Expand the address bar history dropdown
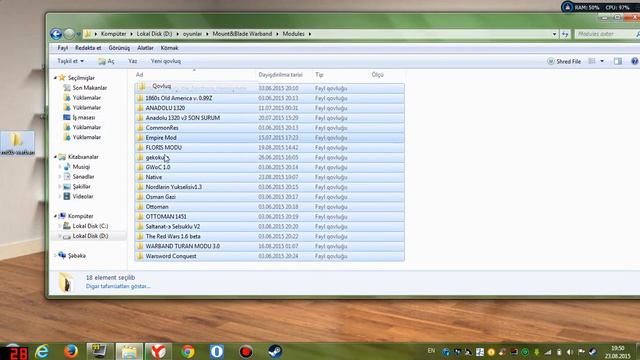 click(x=554, y=34)
